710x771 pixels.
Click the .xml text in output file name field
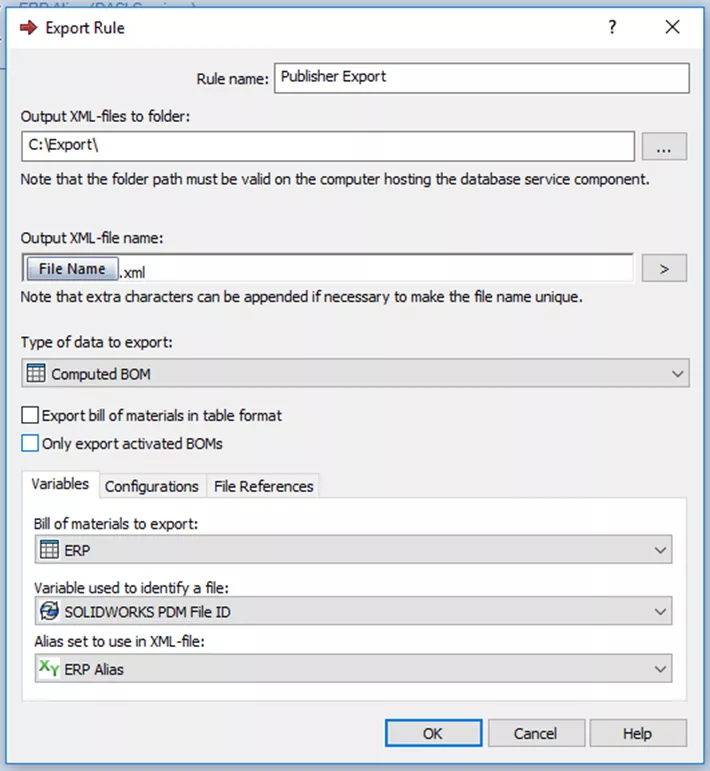click(x=133, y=272)
